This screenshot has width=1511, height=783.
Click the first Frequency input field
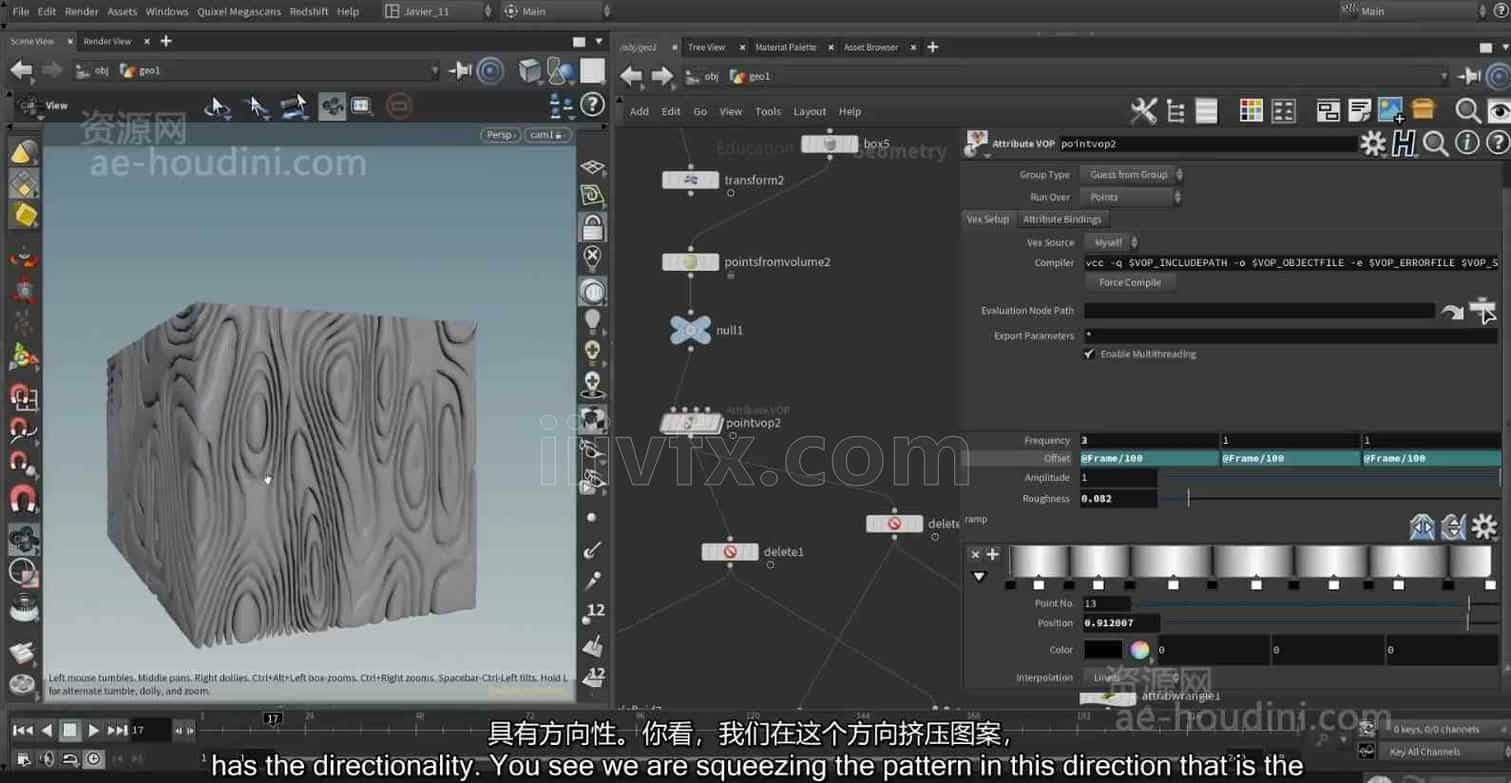[1148, 440]
